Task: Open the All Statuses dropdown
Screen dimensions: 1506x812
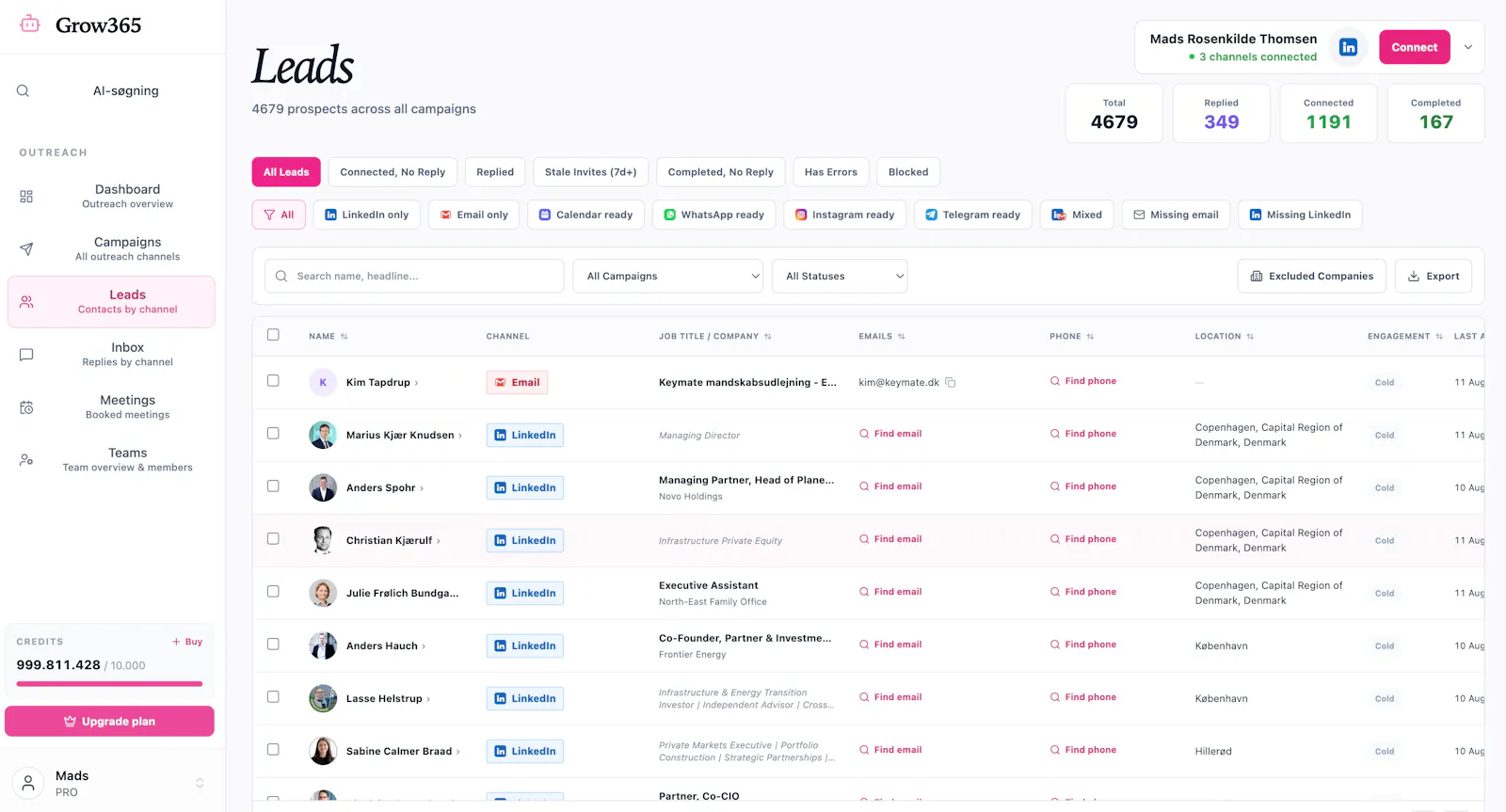Action: (x=840, y=277)
